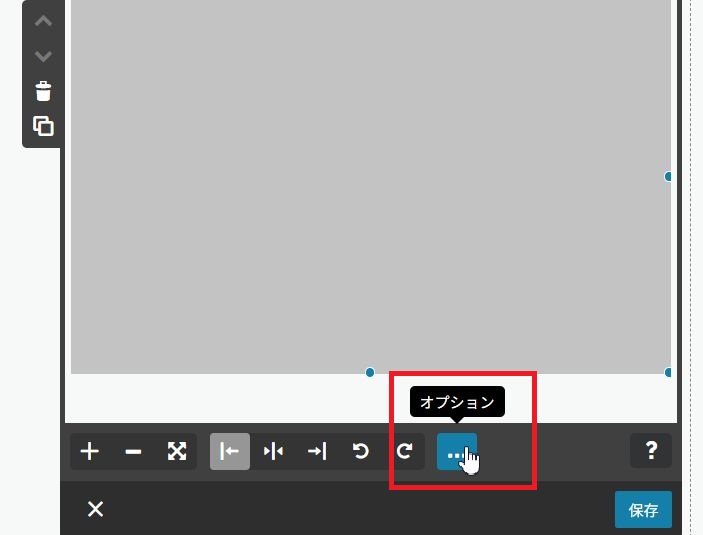Move block down with the chevron arrow
703x535 pixels.
[x=43, y=56]
